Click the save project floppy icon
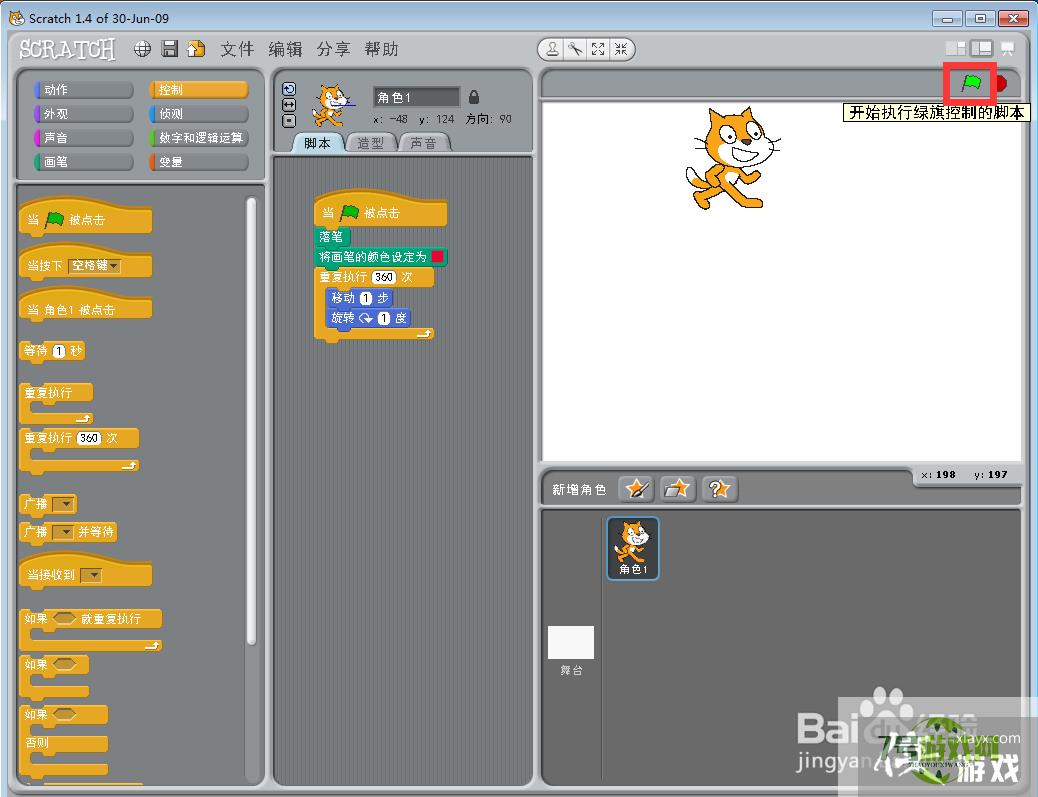 (170, 48)
